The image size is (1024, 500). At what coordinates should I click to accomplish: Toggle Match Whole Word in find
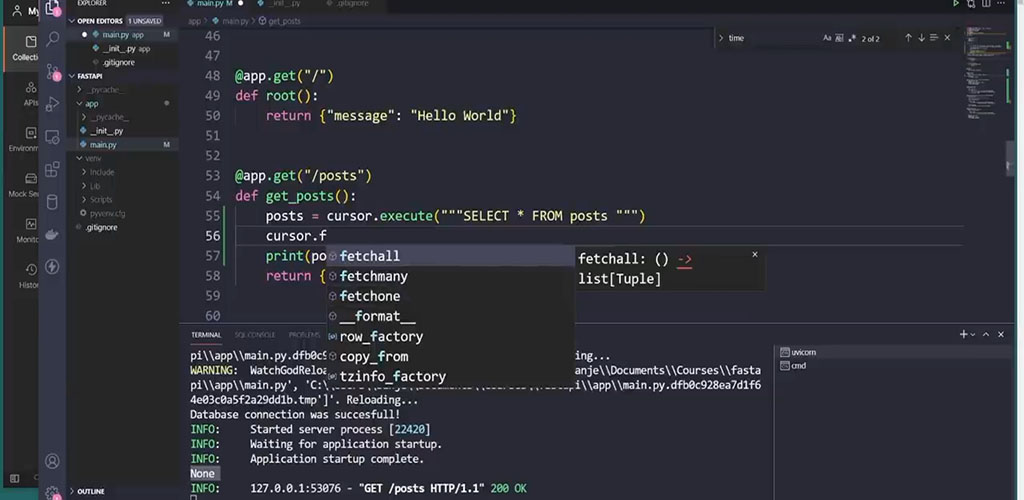[840, 39]
